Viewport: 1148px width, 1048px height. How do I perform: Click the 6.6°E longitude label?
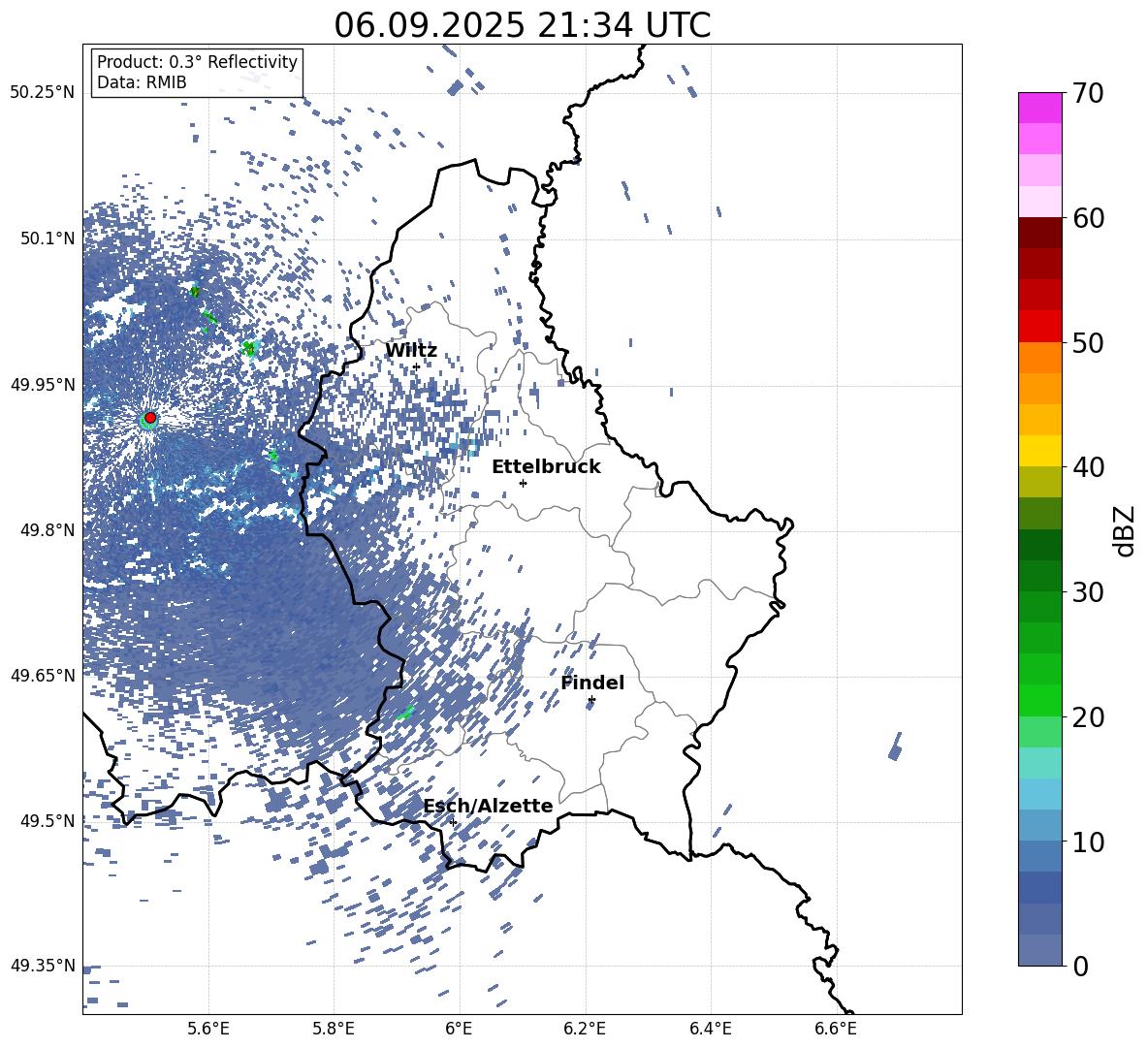(x=836, y=1029)
